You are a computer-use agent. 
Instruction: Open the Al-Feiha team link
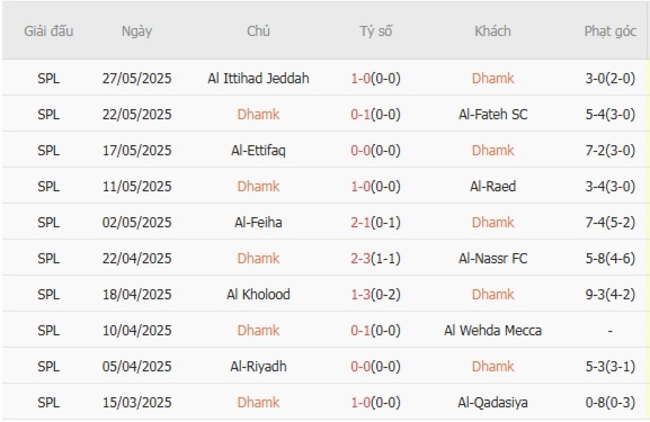[x=258, y=222]
